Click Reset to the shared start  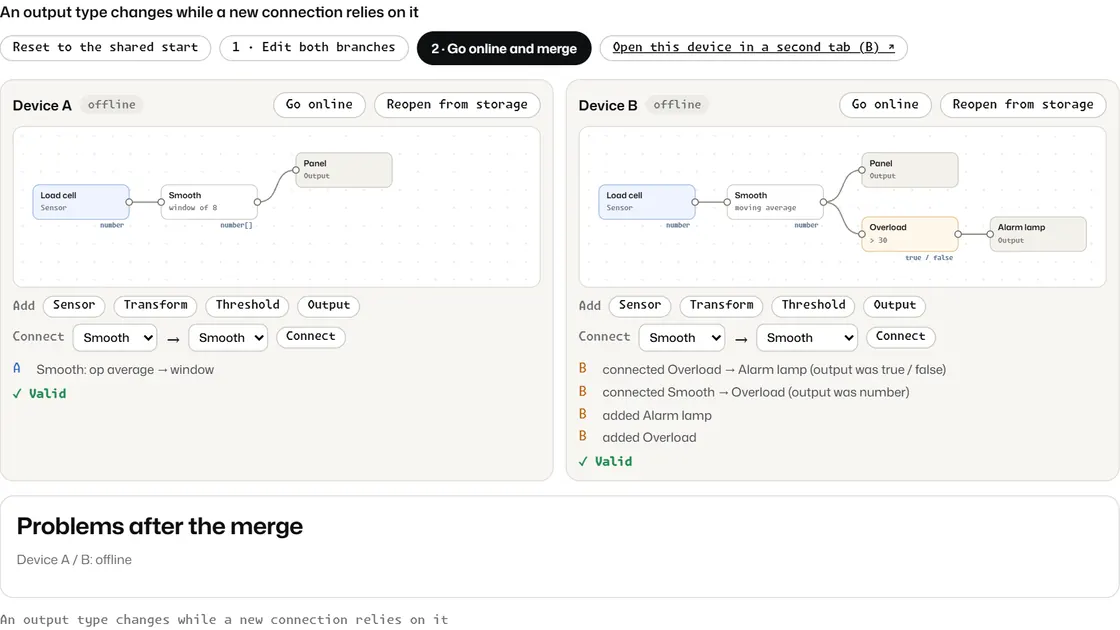[x=105, y=47]
